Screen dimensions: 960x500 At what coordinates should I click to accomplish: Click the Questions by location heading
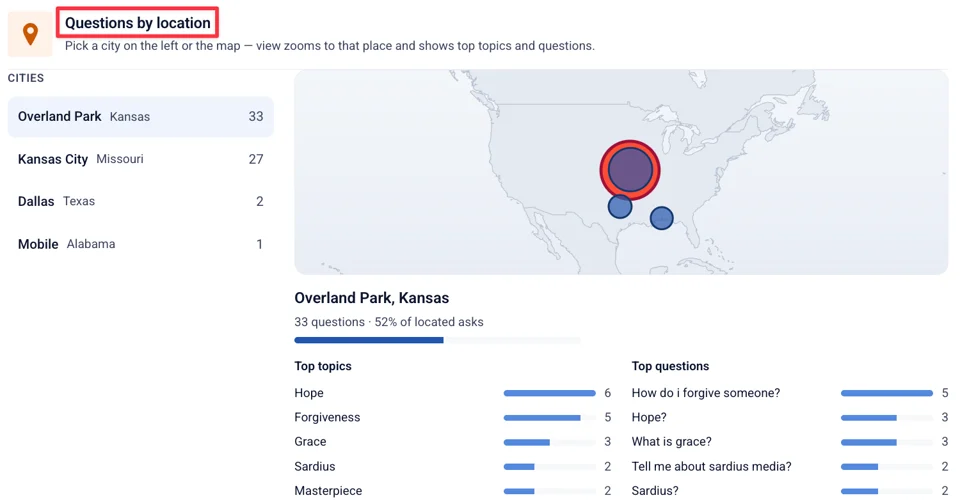(x=138, y=23)
